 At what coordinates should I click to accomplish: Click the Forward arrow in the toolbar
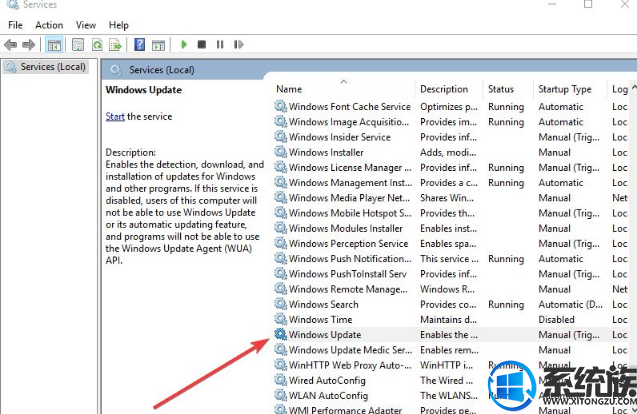click(x=28, y=45)
